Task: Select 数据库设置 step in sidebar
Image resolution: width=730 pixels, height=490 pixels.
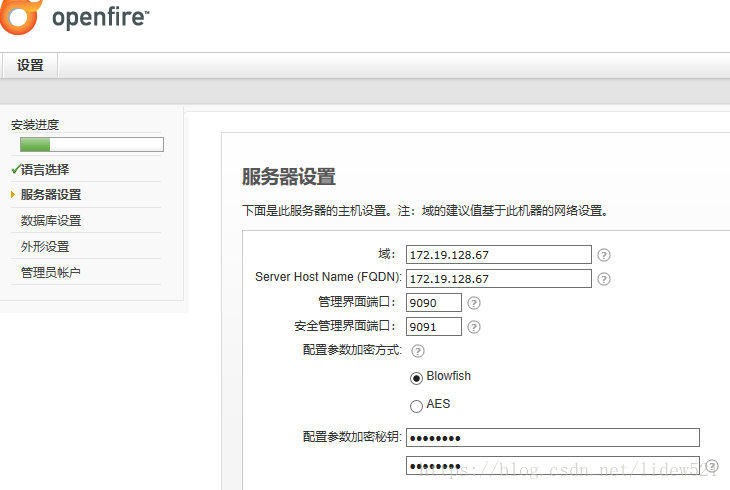Action: point(51,220)
